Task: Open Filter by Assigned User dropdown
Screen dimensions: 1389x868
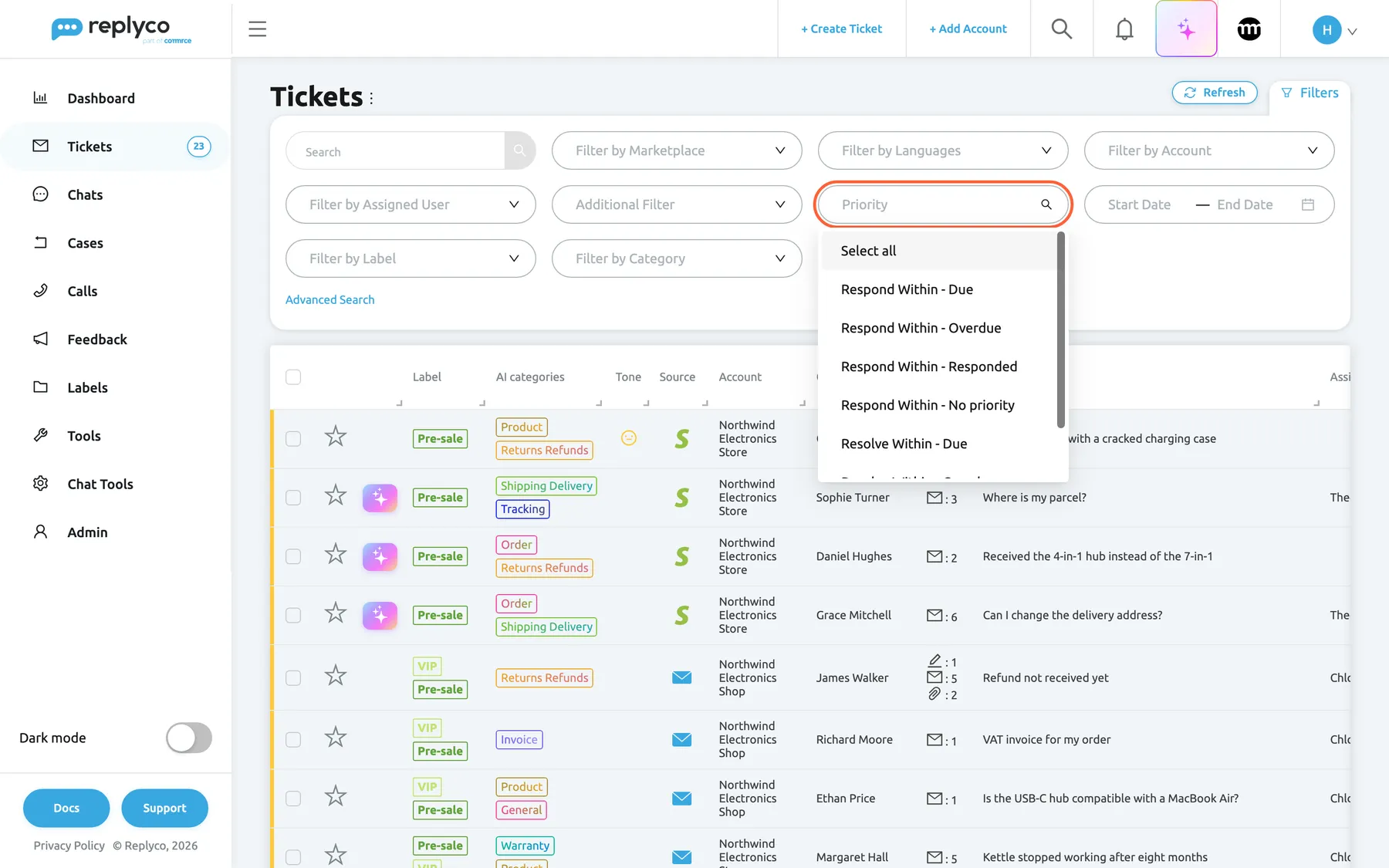Action: [x=411, y=204]
